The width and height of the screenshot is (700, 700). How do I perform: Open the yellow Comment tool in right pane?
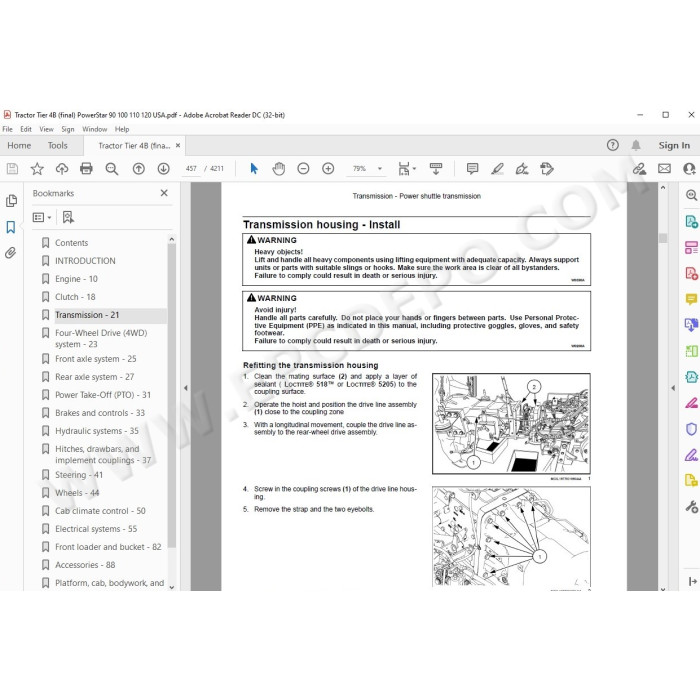tap(691, 299)
